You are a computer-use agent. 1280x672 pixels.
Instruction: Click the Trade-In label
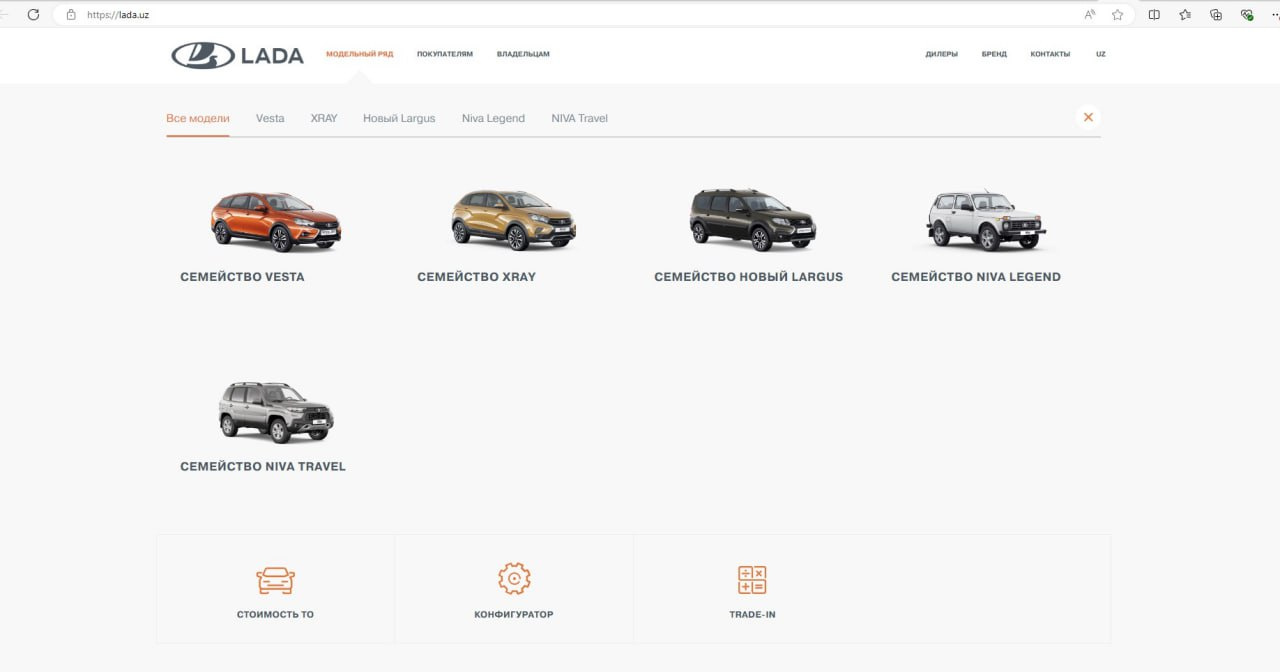tap(752, 615)
